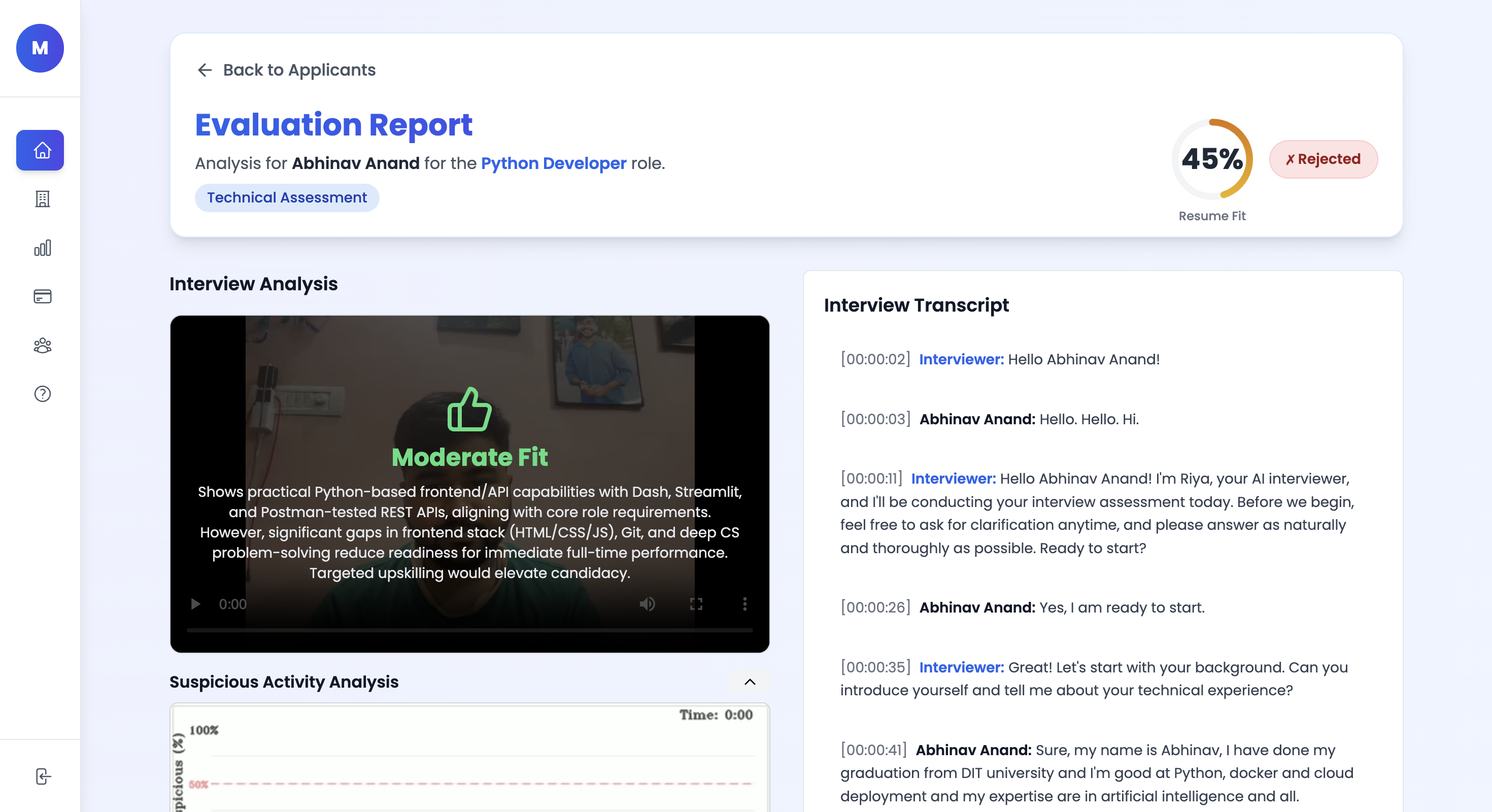Viewport: 1492px width, 812px height.
Task: Open the billing card icon in sidebar
Action: pos(42,296)
